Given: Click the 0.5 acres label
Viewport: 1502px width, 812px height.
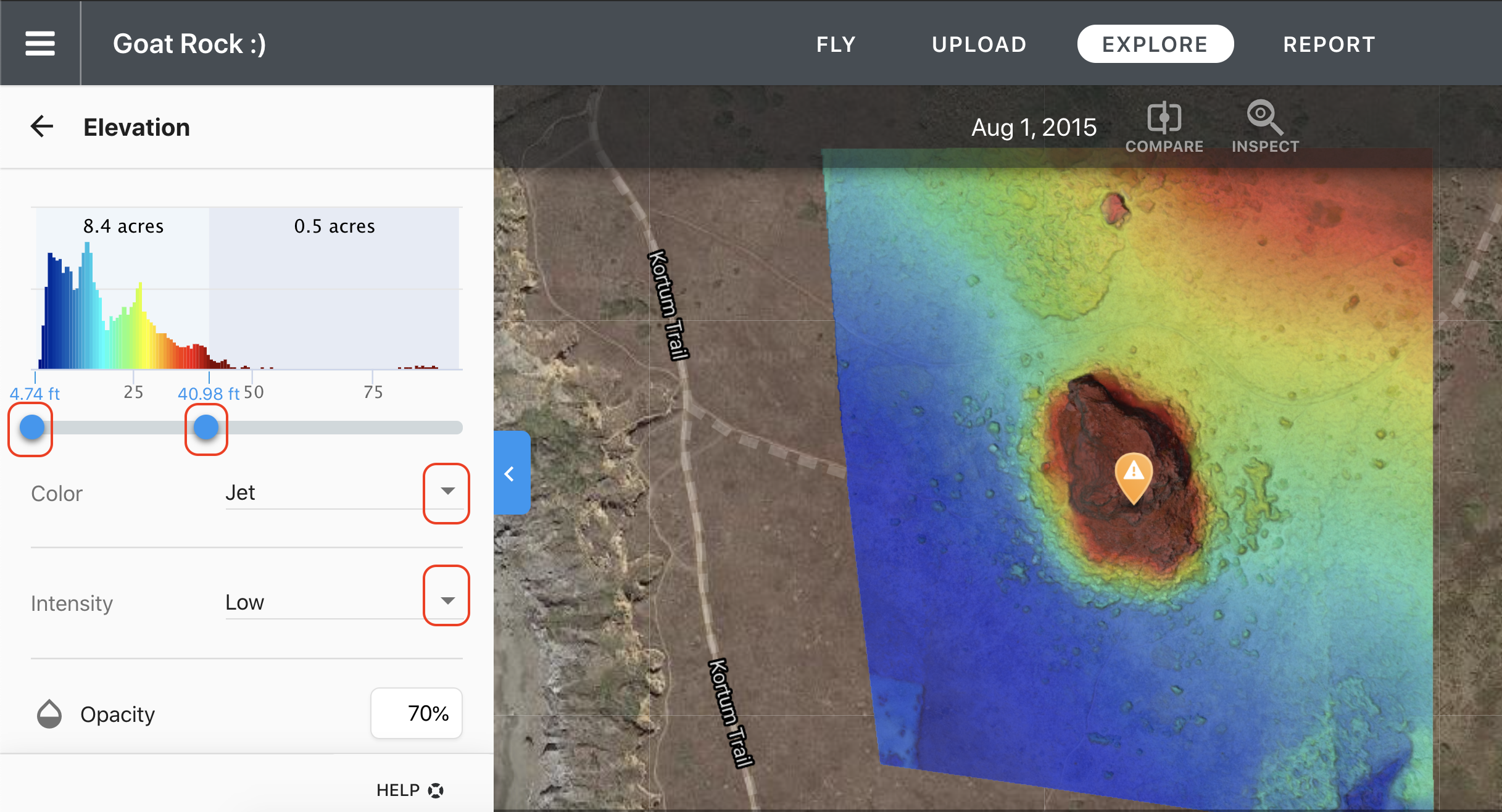Looking at the screenshot, I should point(334,226).
